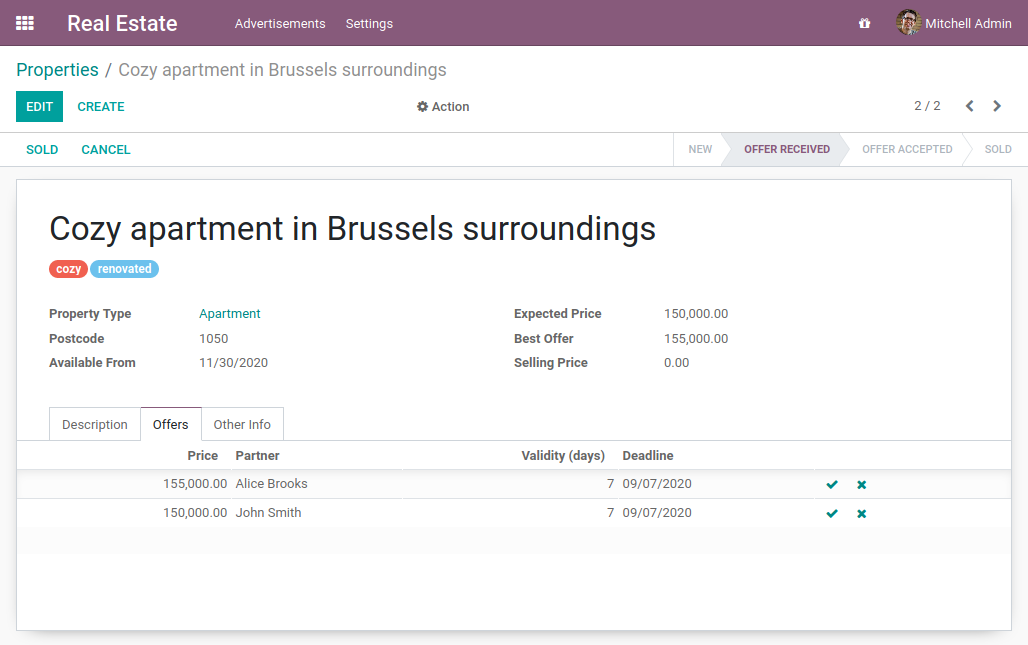
Task: Open the Action gear dropdown
Action: tap(443, 107)
